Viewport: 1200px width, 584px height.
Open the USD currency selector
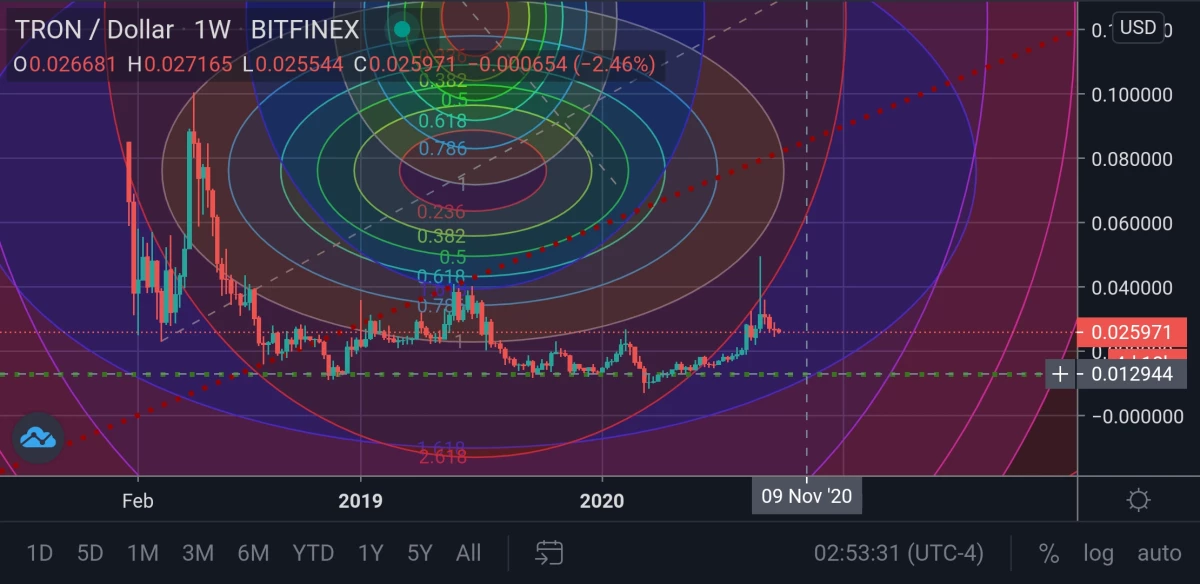point(1138,27)
